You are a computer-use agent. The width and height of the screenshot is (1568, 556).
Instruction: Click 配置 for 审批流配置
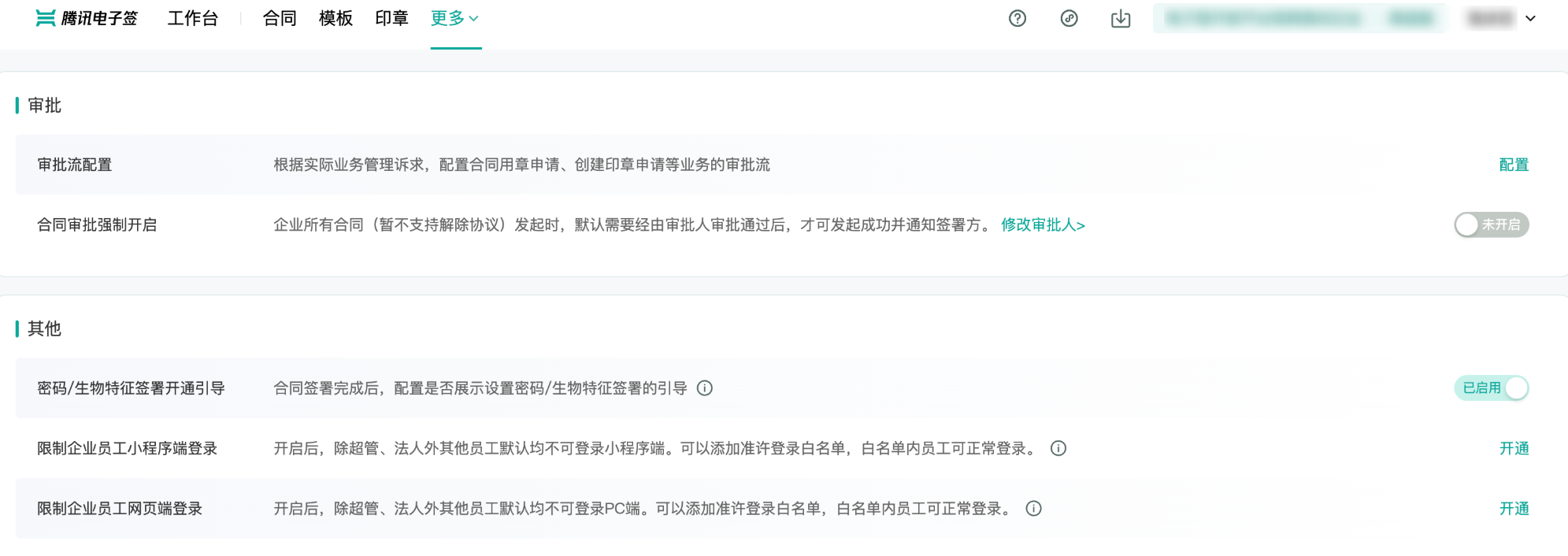pos(1514,165)
